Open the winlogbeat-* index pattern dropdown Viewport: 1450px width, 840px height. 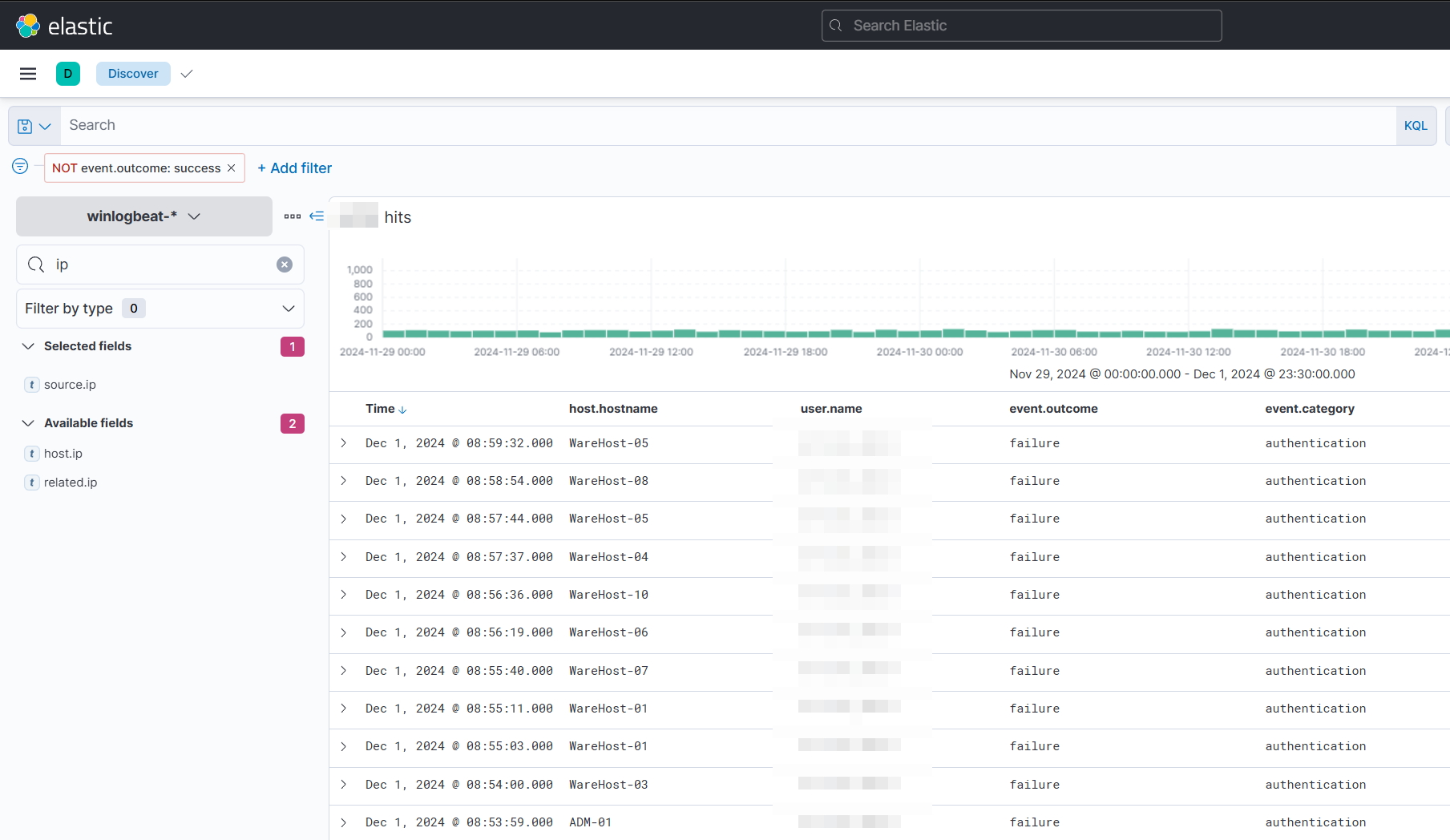click(x=144, y=216)
